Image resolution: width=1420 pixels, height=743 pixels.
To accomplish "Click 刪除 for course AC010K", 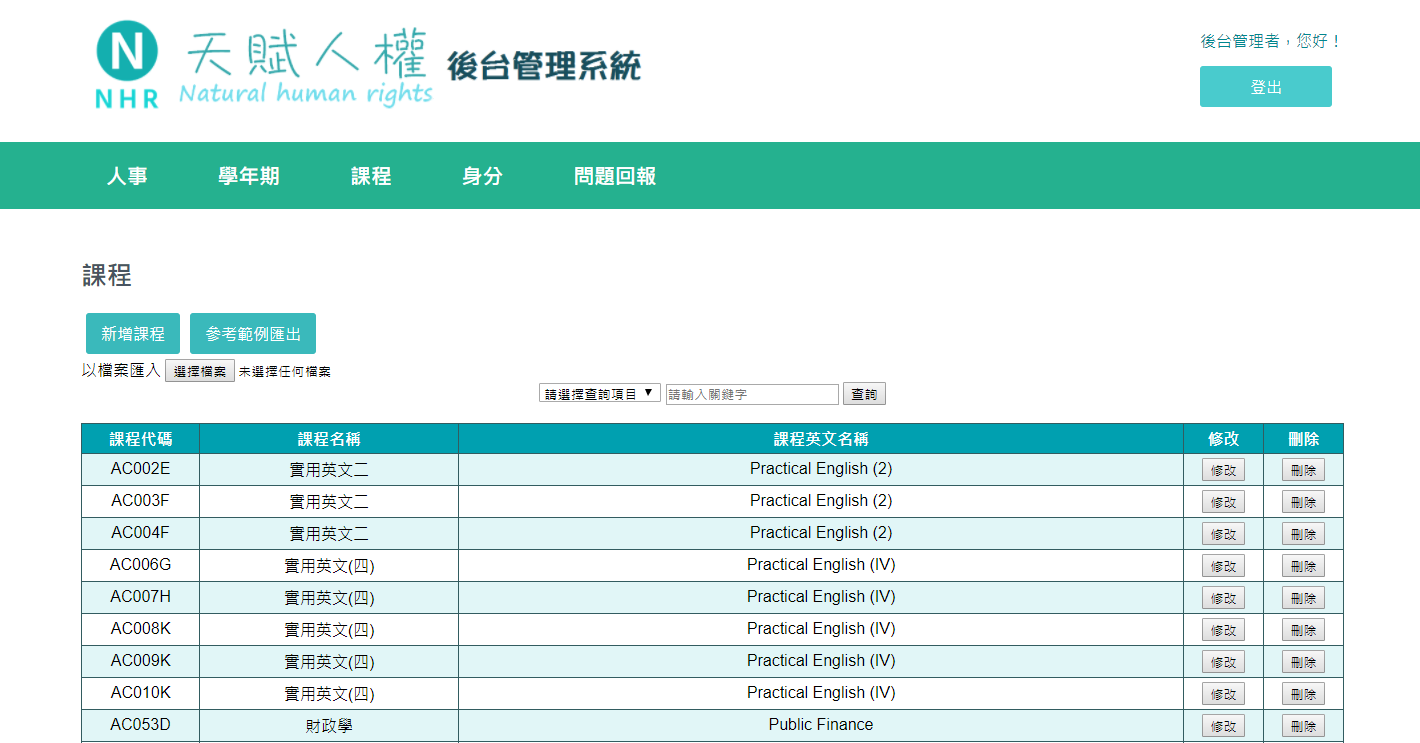I will point(1303,694).
